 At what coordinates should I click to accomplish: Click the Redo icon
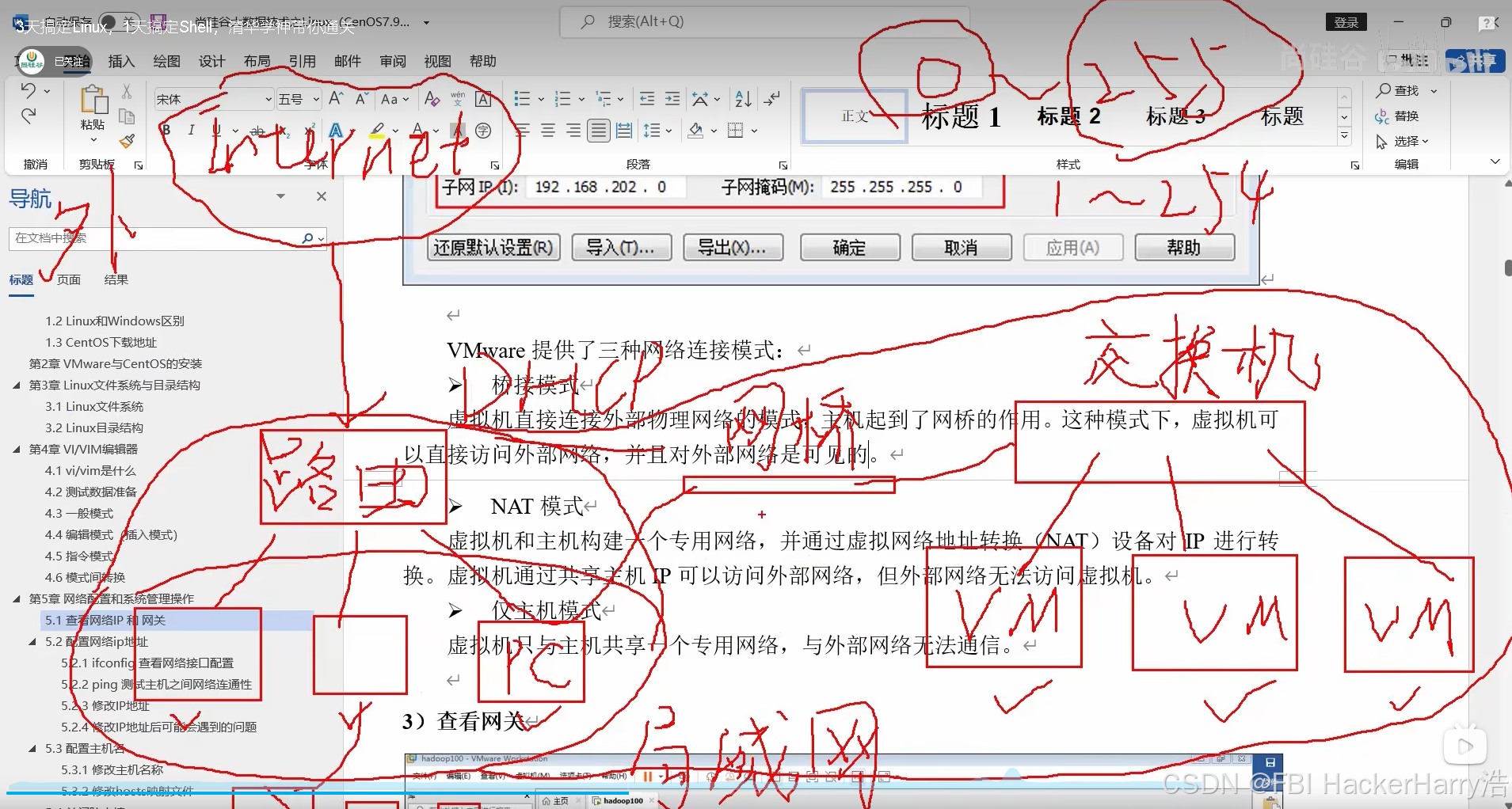click(29, 116)
